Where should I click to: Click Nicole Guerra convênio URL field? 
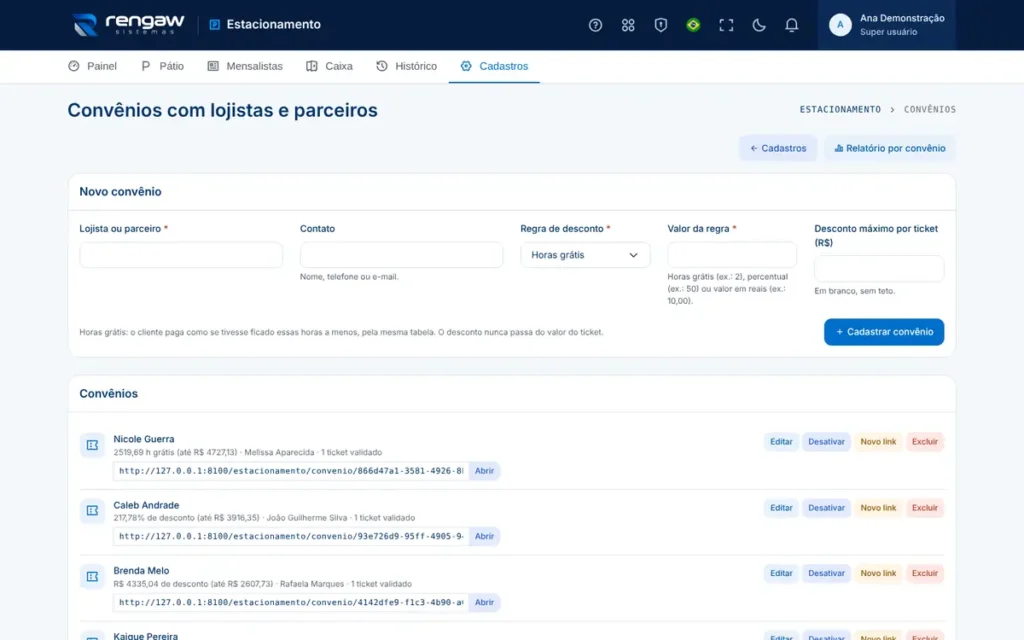[291, 471]
